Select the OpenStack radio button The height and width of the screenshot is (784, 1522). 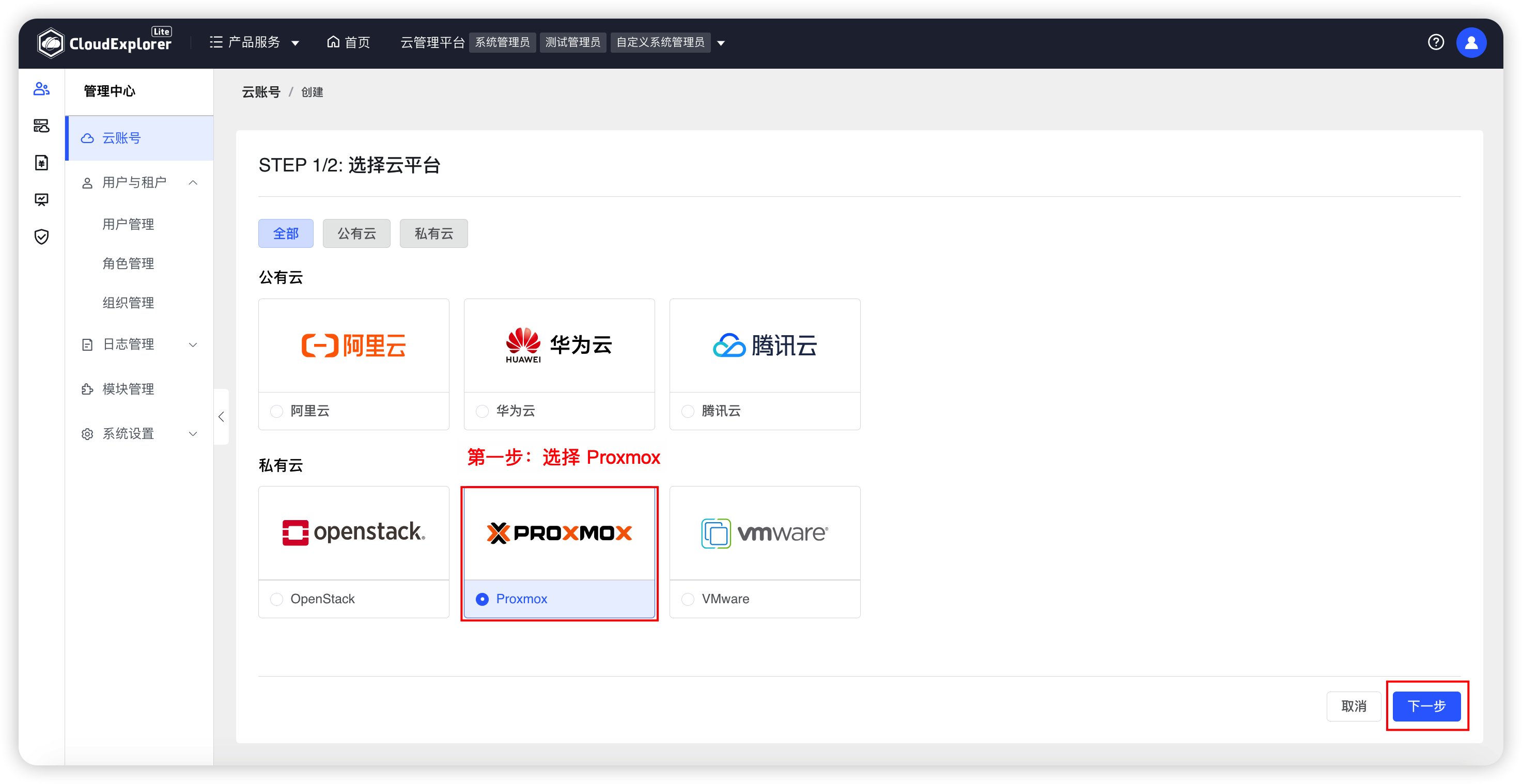[276, 599]
